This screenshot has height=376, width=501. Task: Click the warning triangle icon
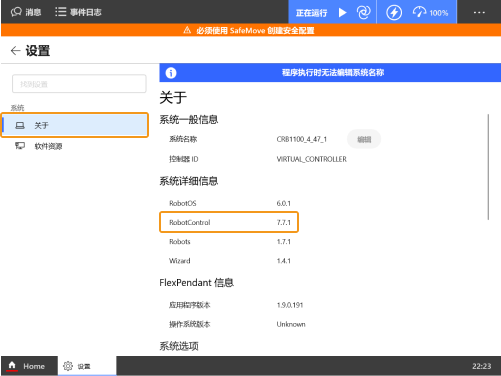point(187,30)
